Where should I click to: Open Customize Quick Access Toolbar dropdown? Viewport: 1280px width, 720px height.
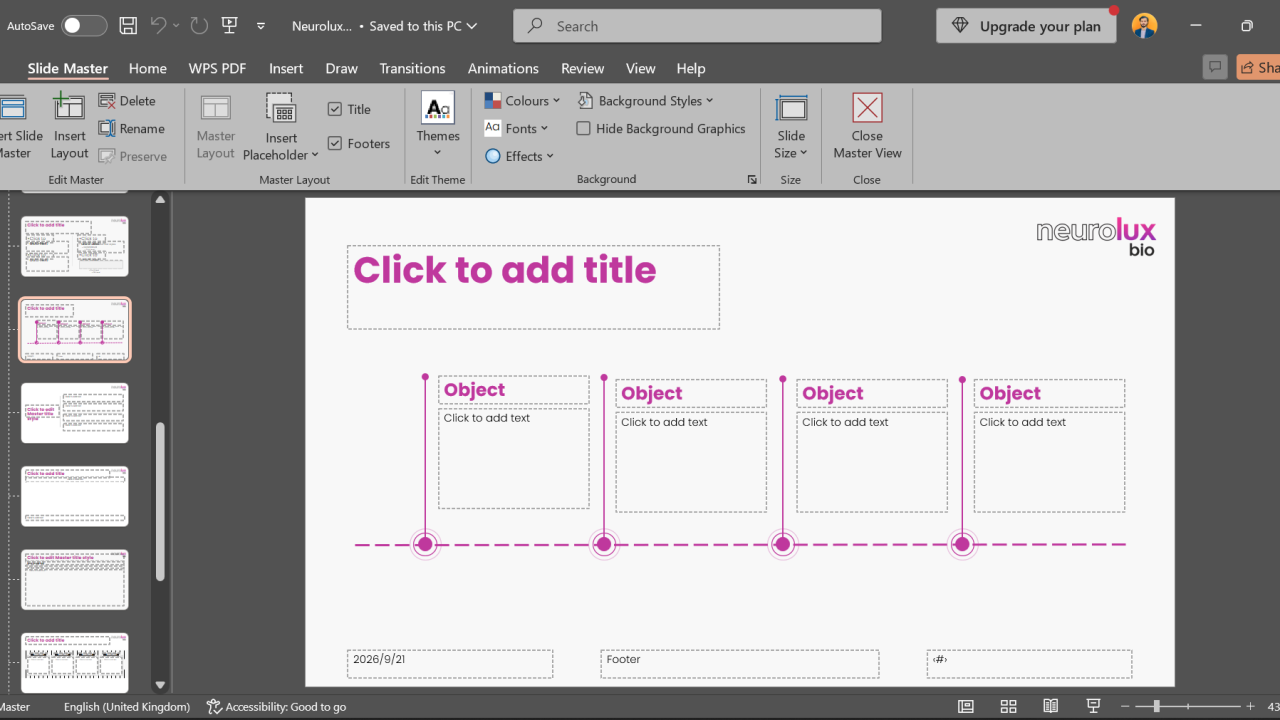261,26
